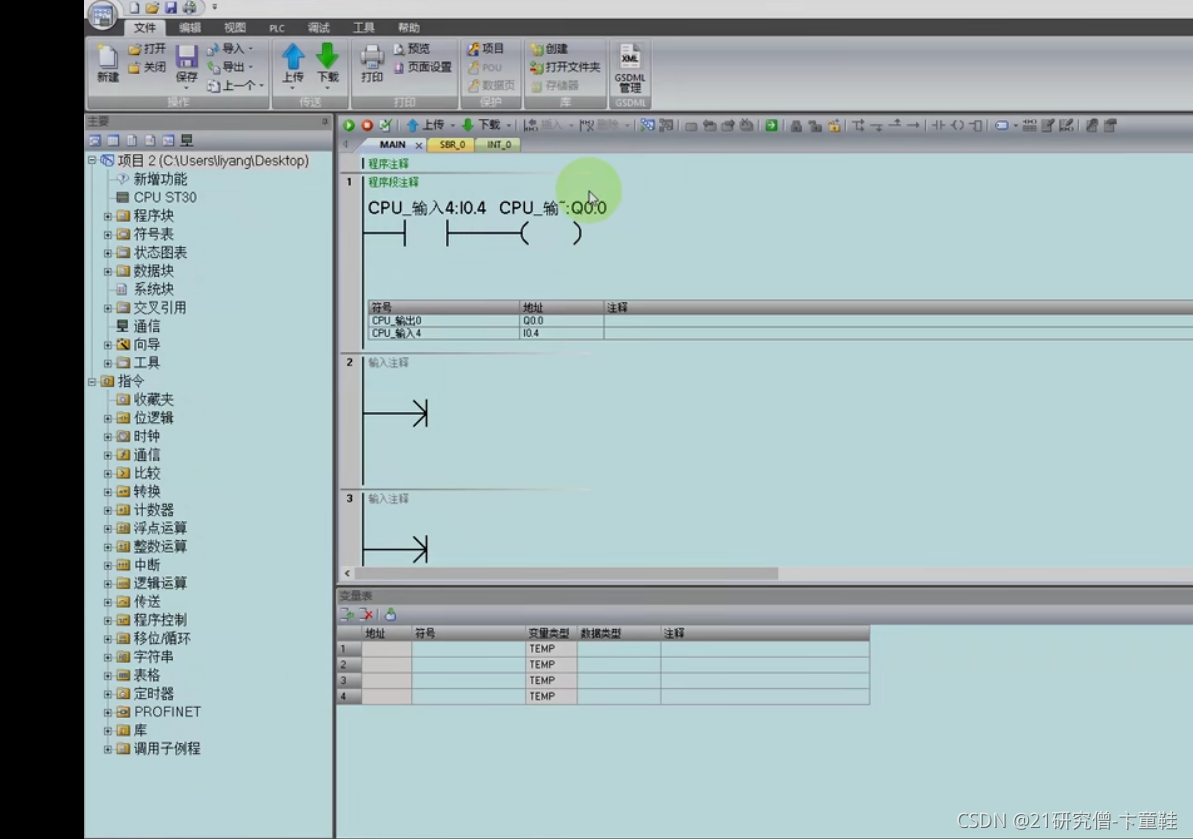
Task: Click the editor toolbar green Download arrow
Action: [x=468, y=126]
